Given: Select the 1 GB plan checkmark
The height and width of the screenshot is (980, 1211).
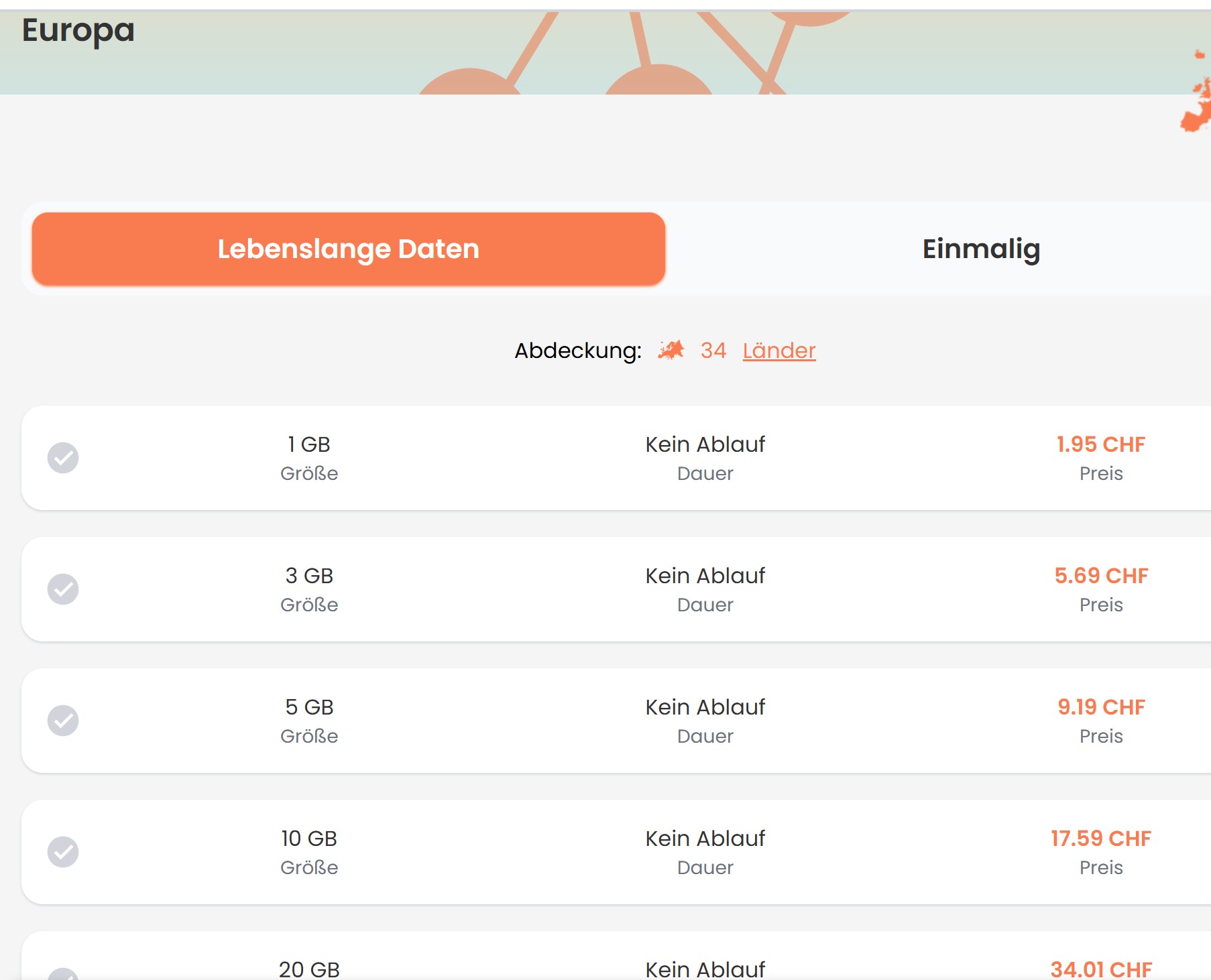Looking at the screenshot, I should pyautogui.click(x=63, y=458).
